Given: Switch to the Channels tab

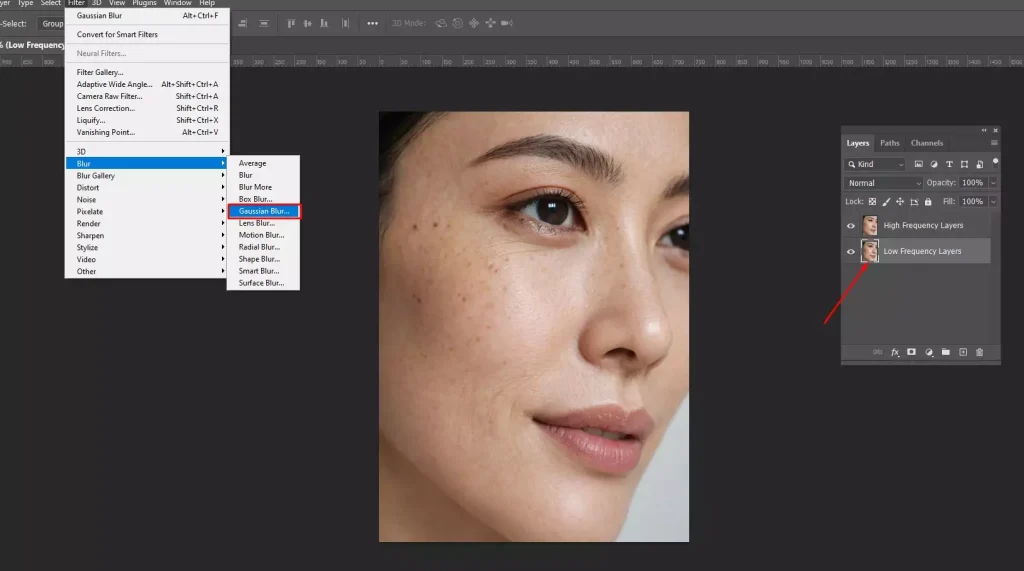Looking at the screenshot, I should click(926, 143).
